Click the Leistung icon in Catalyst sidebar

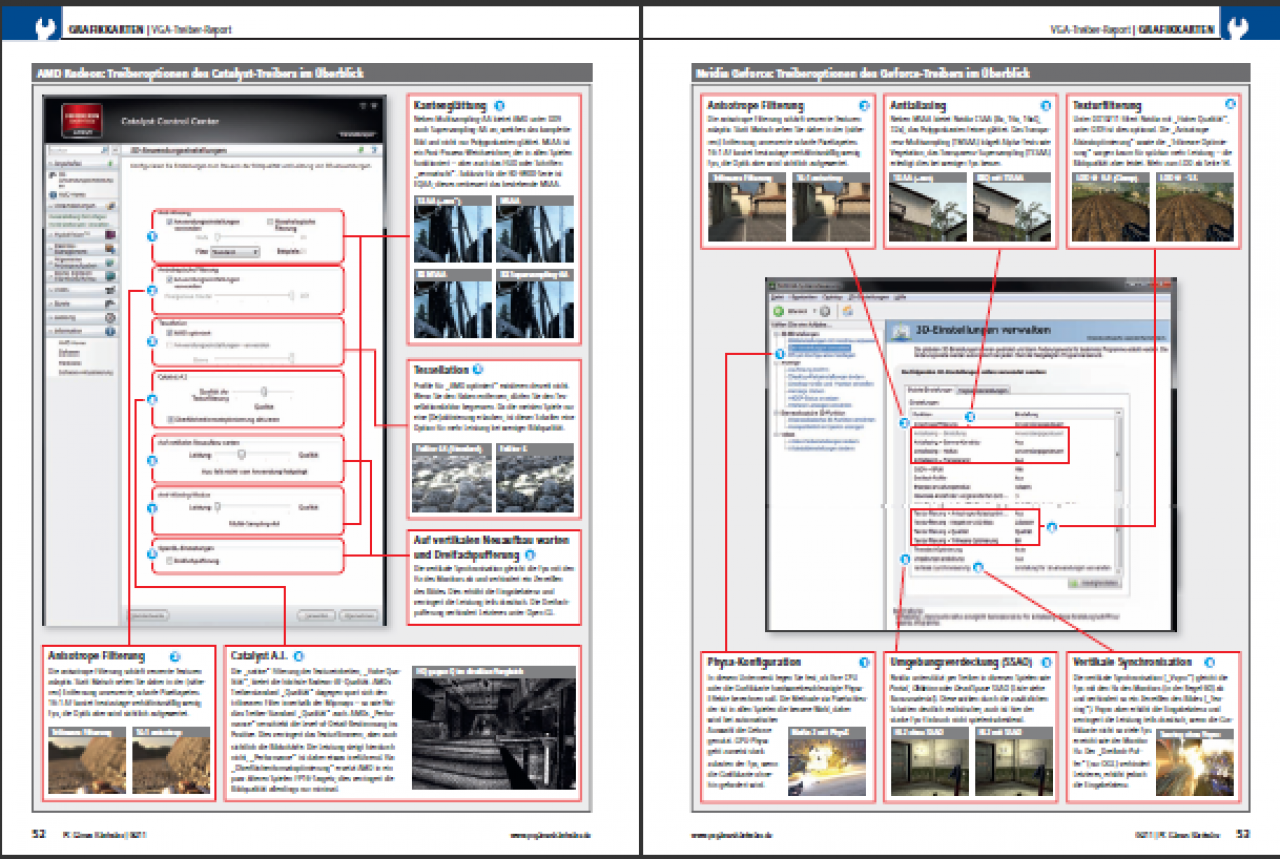click(110, 317)
